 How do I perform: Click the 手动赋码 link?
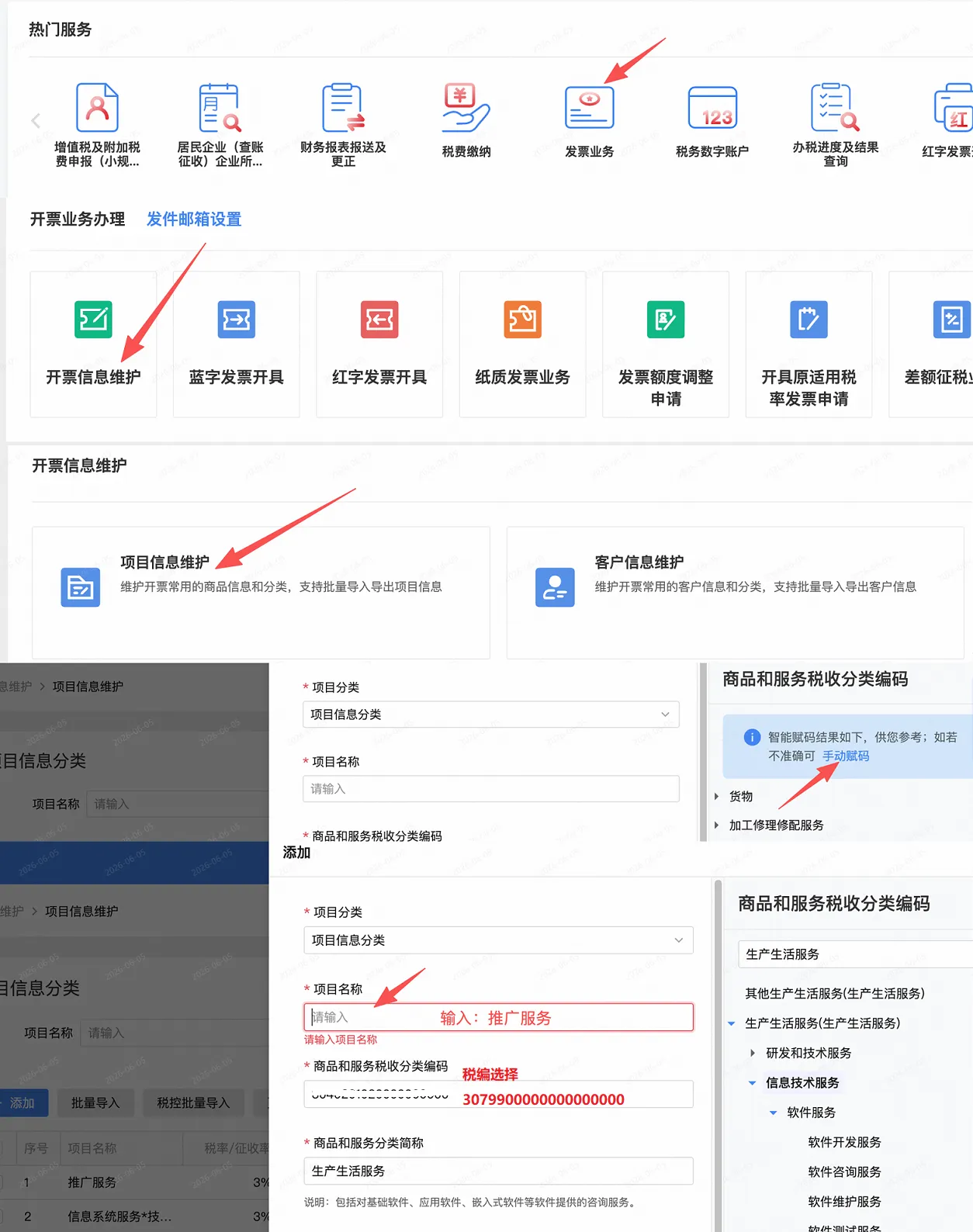(846, 756)
